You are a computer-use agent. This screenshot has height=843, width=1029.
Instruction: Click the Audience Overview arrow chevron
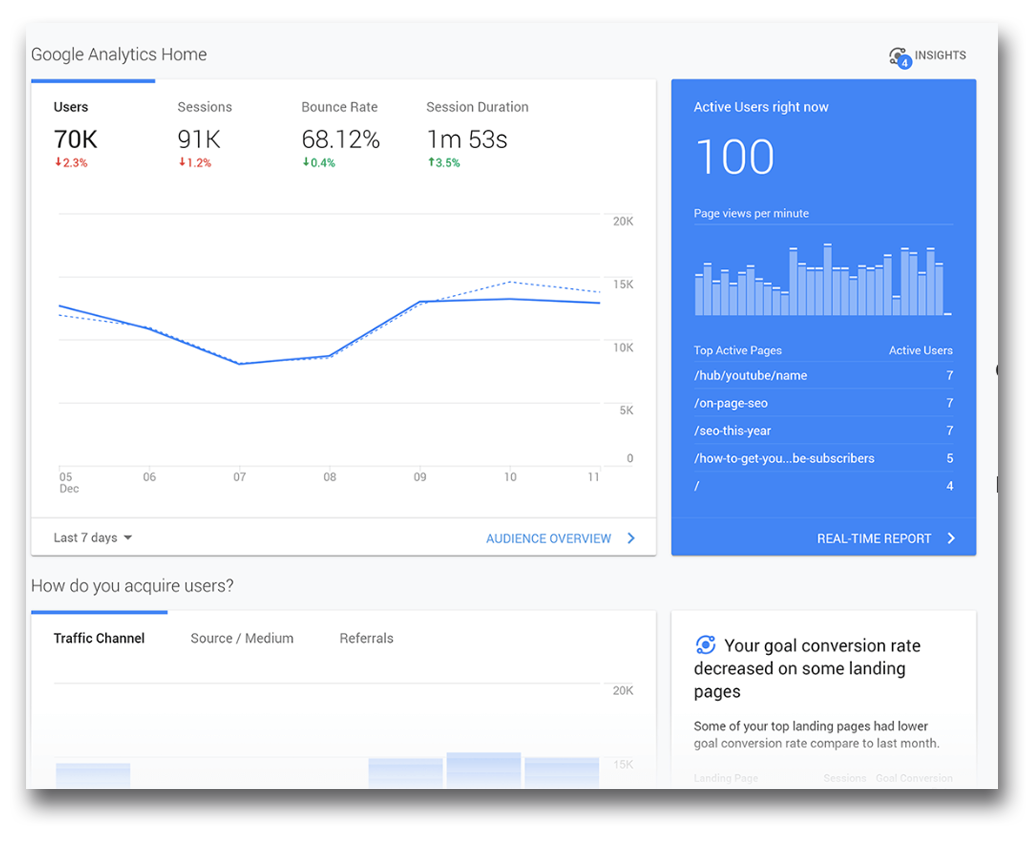(x=631, y=538)
